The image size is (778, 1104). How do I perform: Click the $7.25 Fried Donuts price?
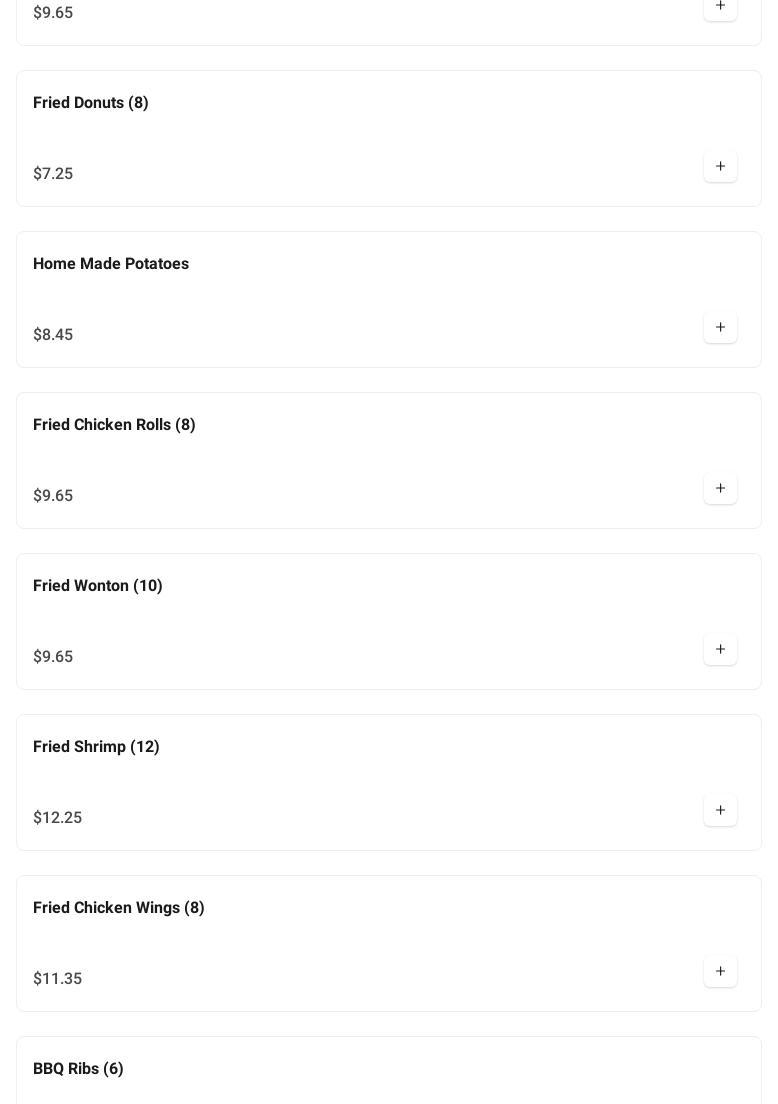tap(53, 174)
